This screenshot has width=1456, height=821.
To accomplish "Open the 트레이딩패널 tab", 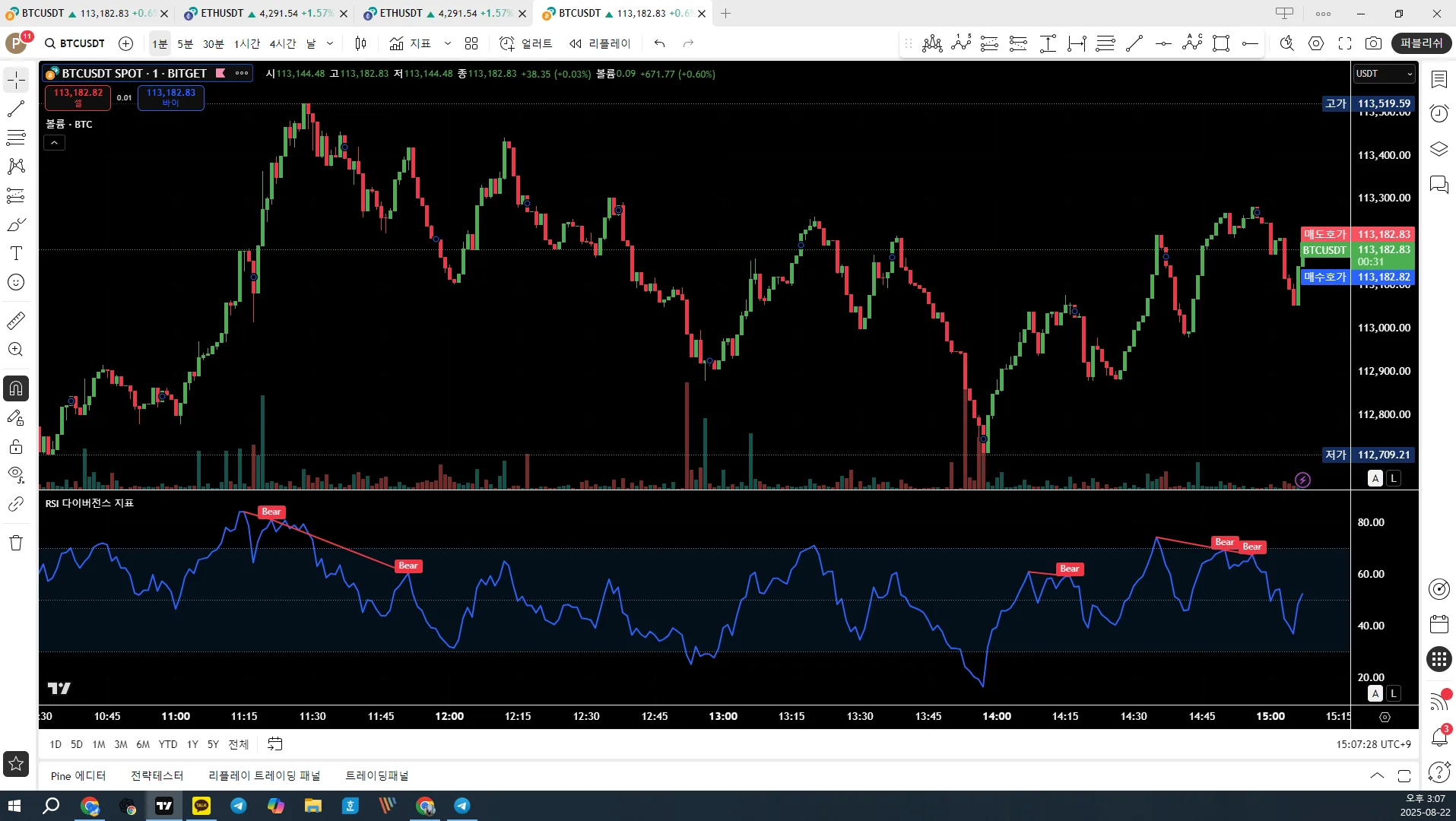I will click(377, 775).
